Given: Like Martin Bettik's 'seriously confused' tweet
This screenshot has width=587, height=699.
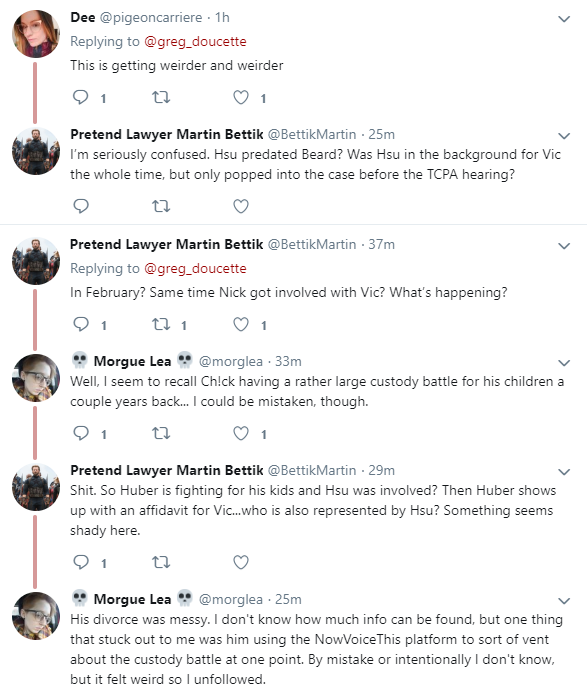Looking at the screenshot, I should pos(241,206).
